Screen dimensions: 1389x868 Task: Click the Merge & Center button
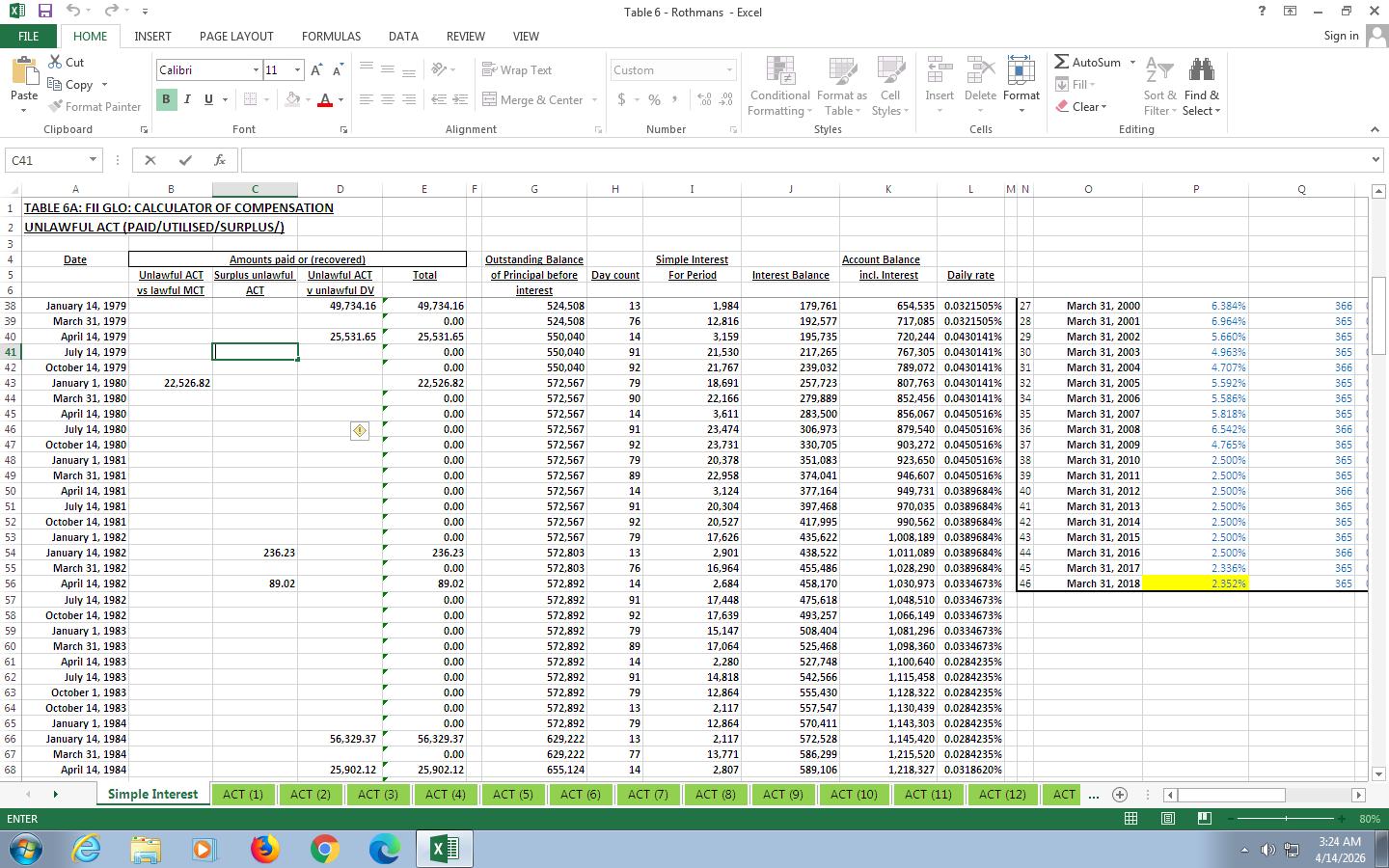(532, 99)
